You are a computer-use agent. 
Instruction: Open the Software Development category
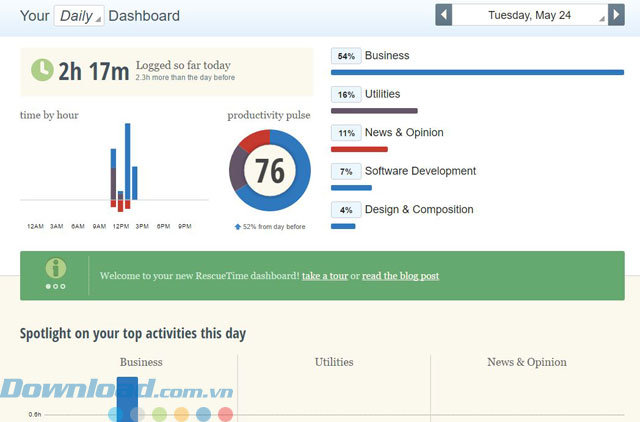coord(420,171)
